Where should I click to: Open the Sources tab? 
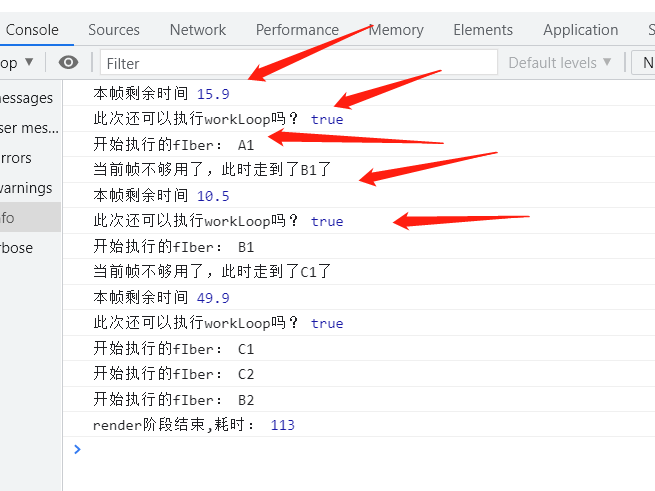114,30
